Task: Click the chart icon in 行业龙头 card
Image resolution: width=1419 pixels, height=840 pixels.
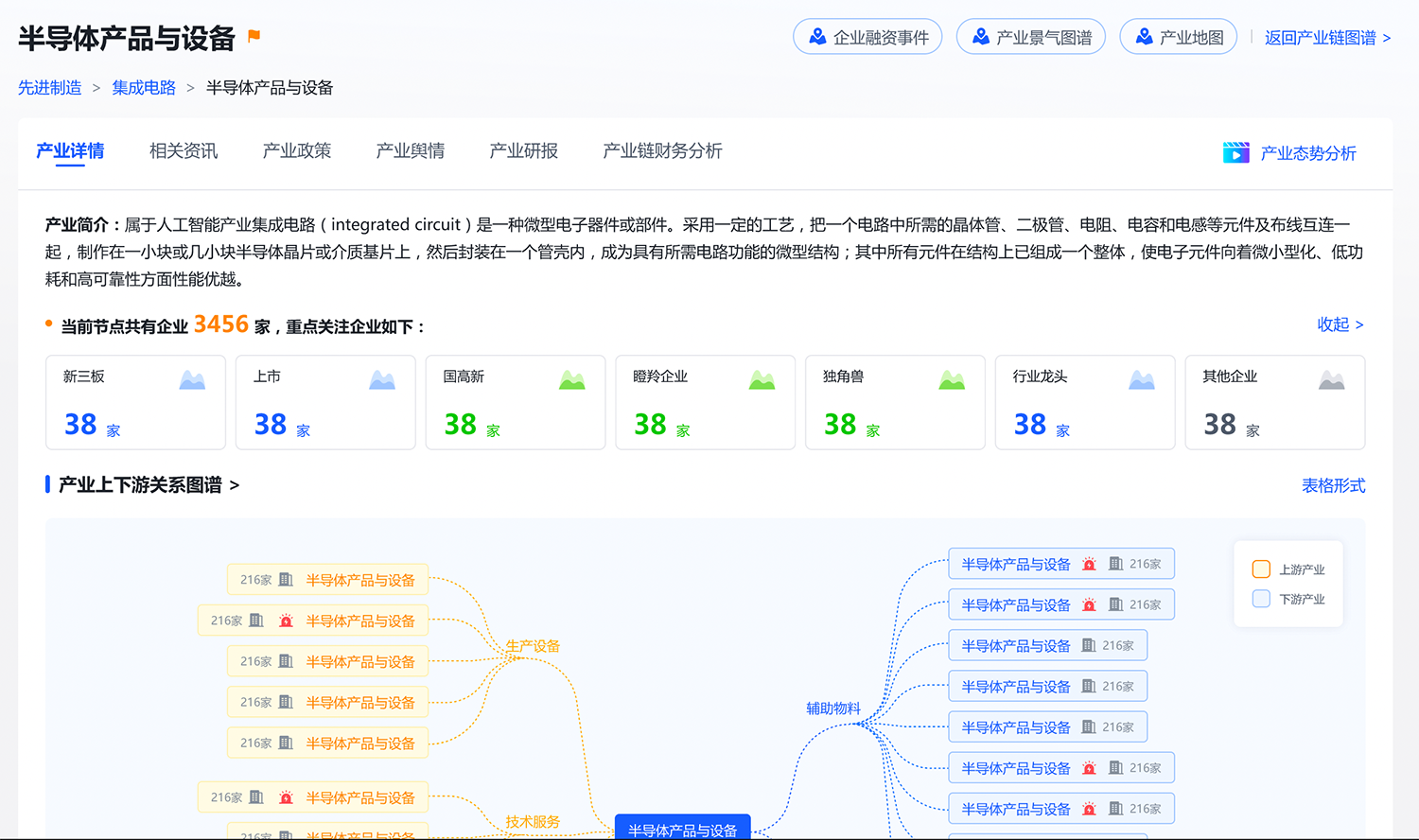Action: 1142,380
